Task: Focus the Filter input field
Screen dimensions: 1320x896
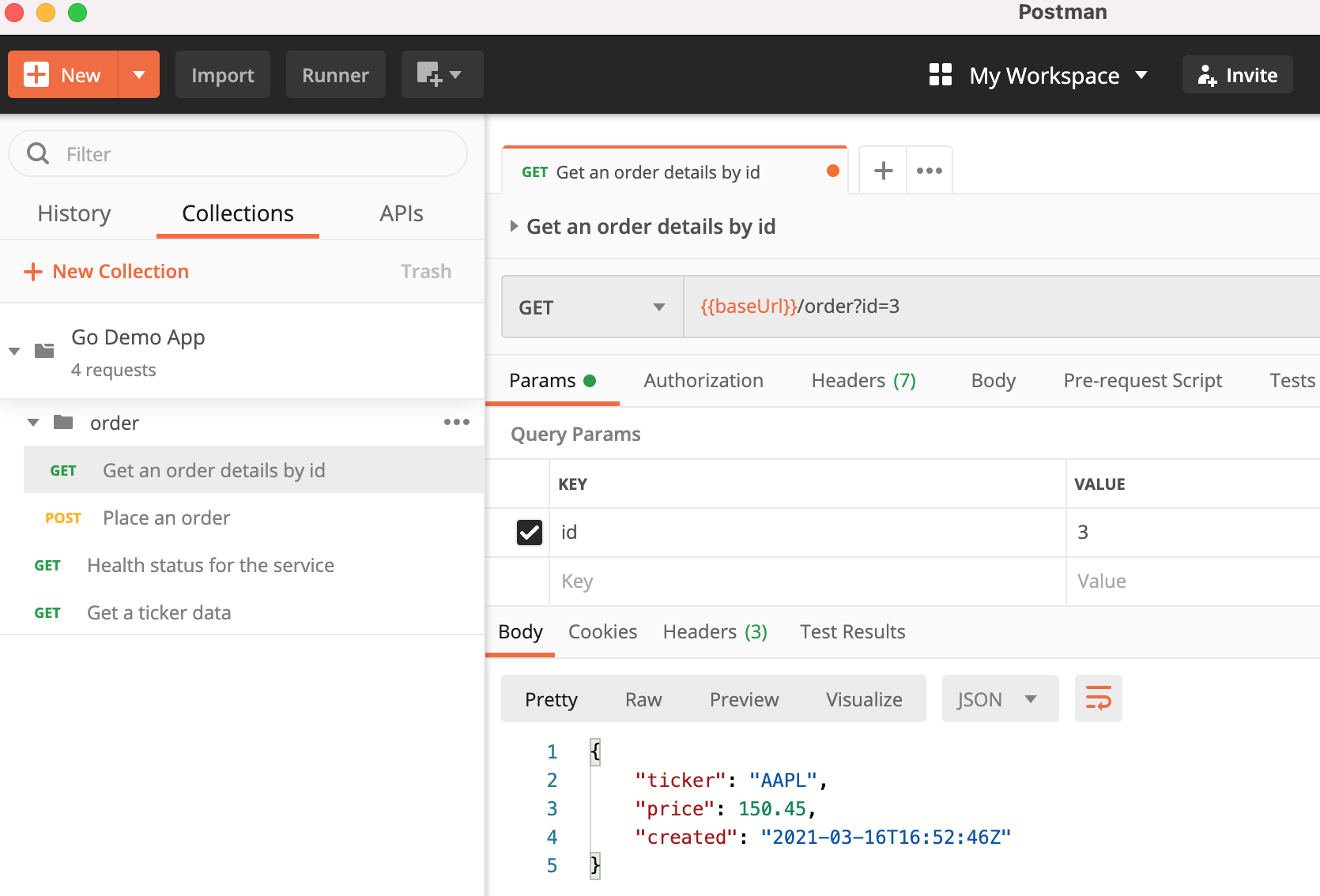Action: coord(238,153)
